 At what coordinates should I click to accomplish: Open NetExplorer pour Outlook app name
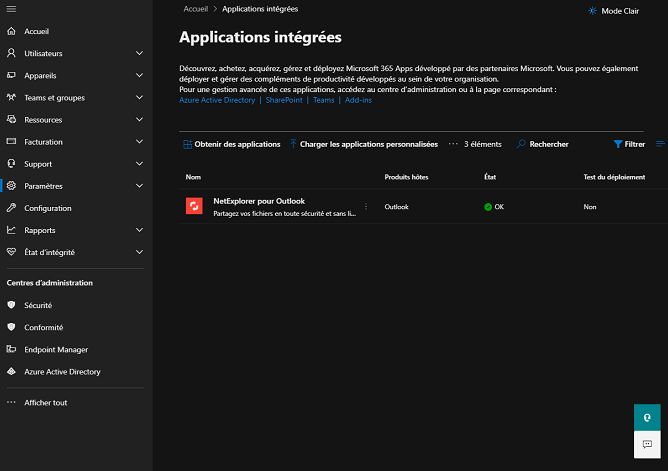(x=259, y=201)
